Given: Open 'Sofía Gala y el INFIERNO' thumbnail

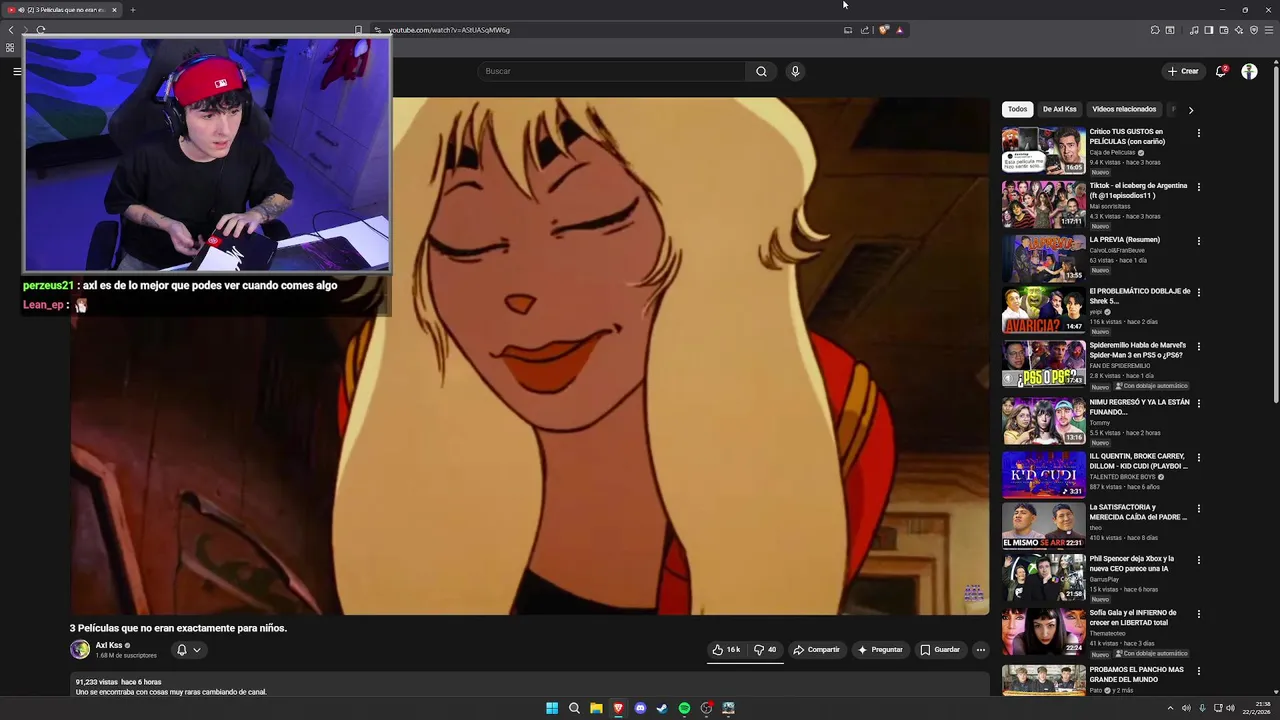Looking at the screenshot, I should (x=1043, y=631).
